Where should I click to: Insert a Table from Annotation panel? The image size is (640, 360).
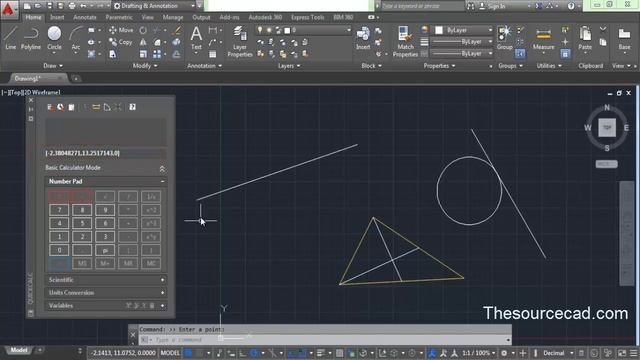click(213, 54)
